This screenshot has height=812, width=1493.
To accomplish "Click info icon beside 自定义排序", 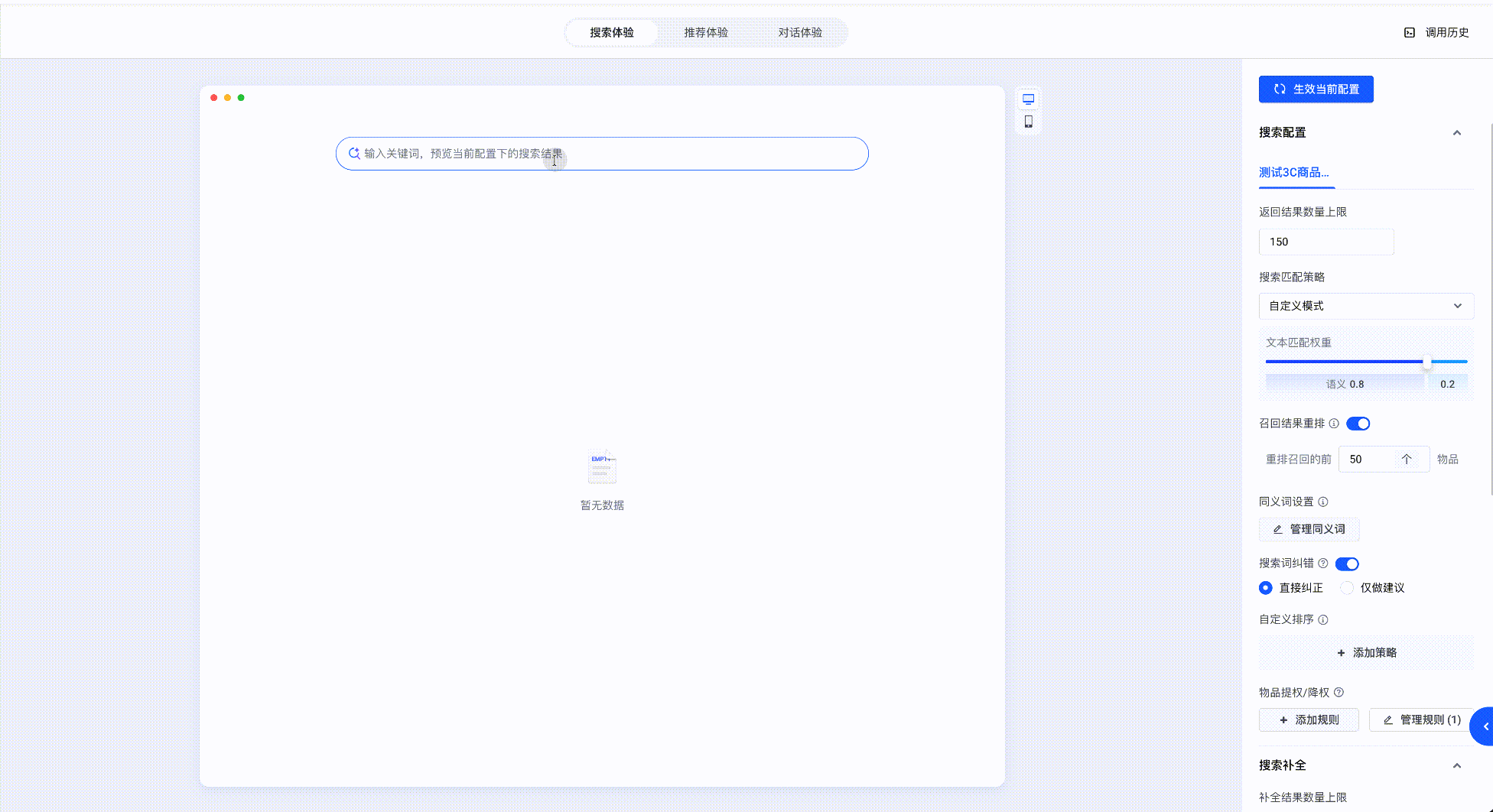I will (x=1323, y=620).
